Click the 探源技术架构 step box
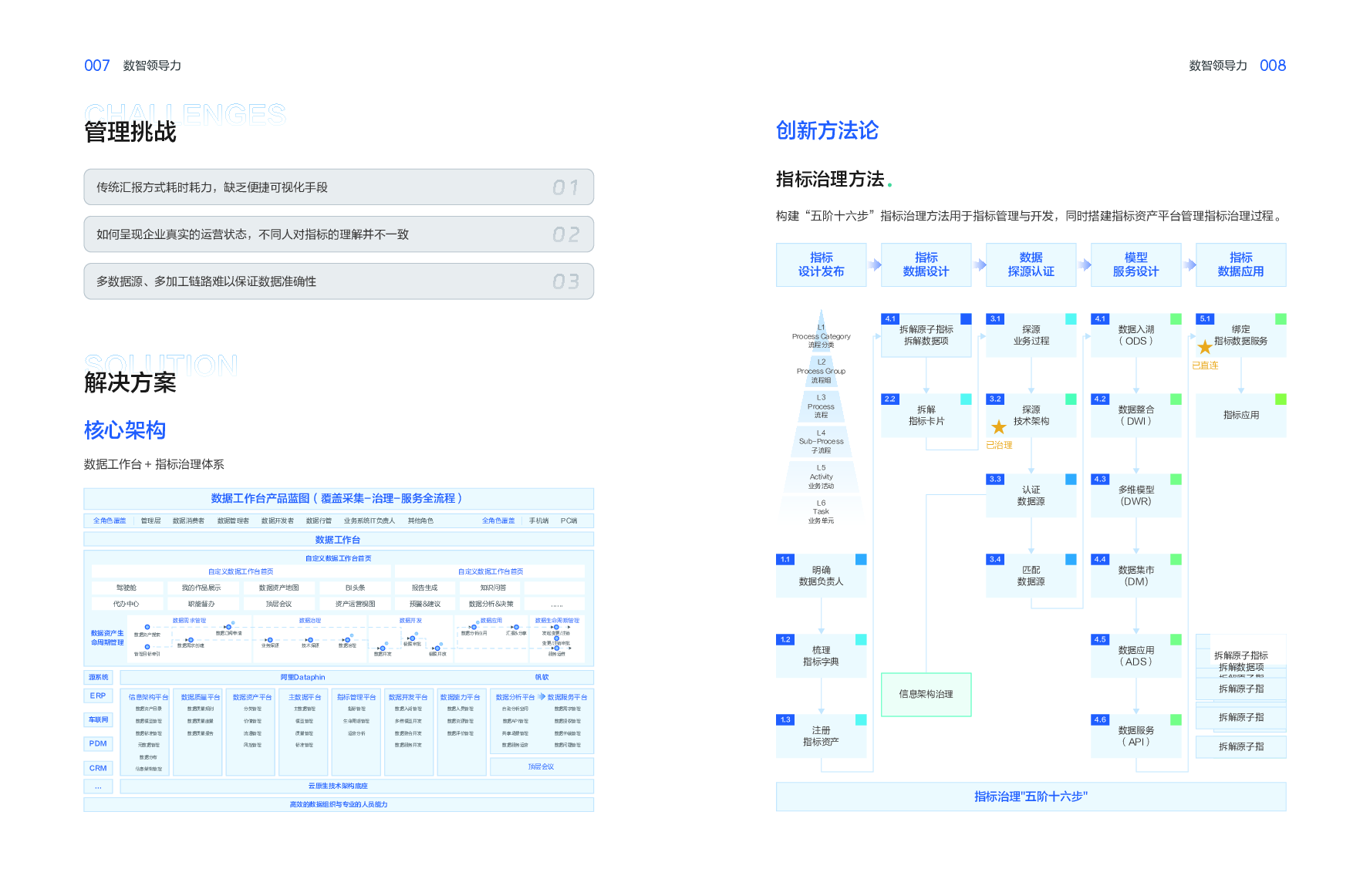Screen dimensions: 1370x896 coord(1031,416)
